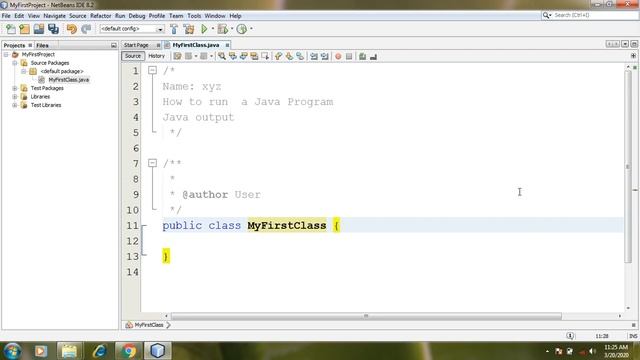Open the Profile Project dropdown arrow
Image resolution: width=640 pixels, height=360 pixels.
(x=251, y=29)
